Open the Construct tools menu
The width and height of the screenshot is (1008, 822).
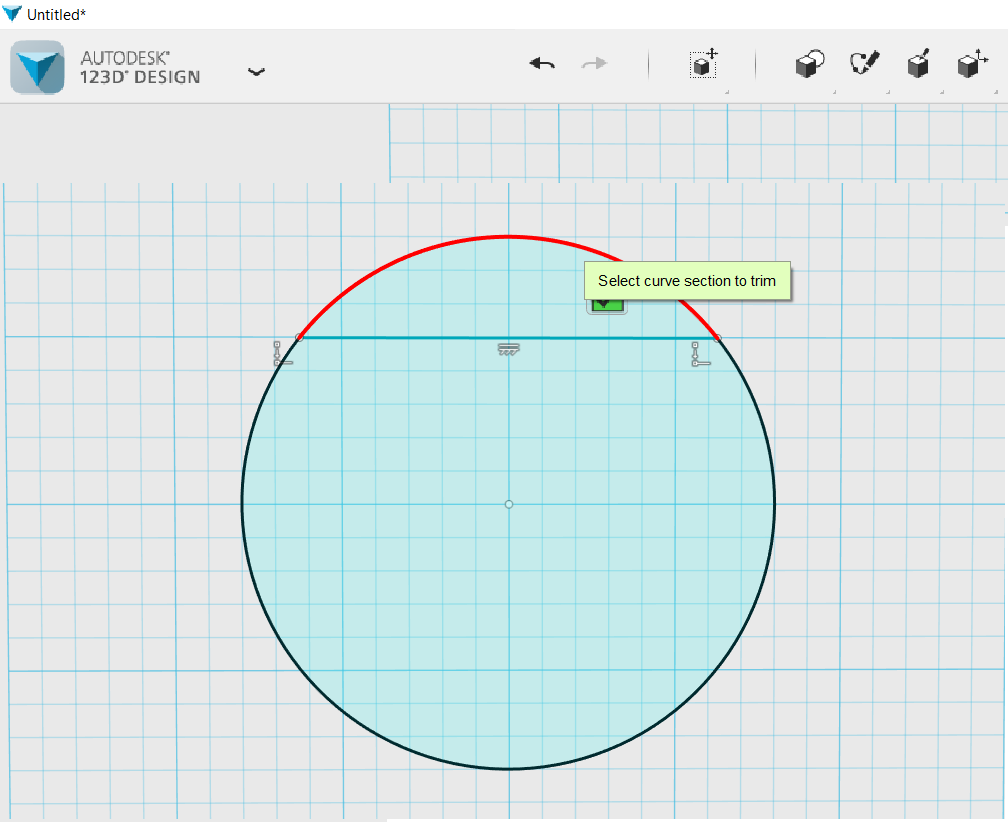coord(918,64)
